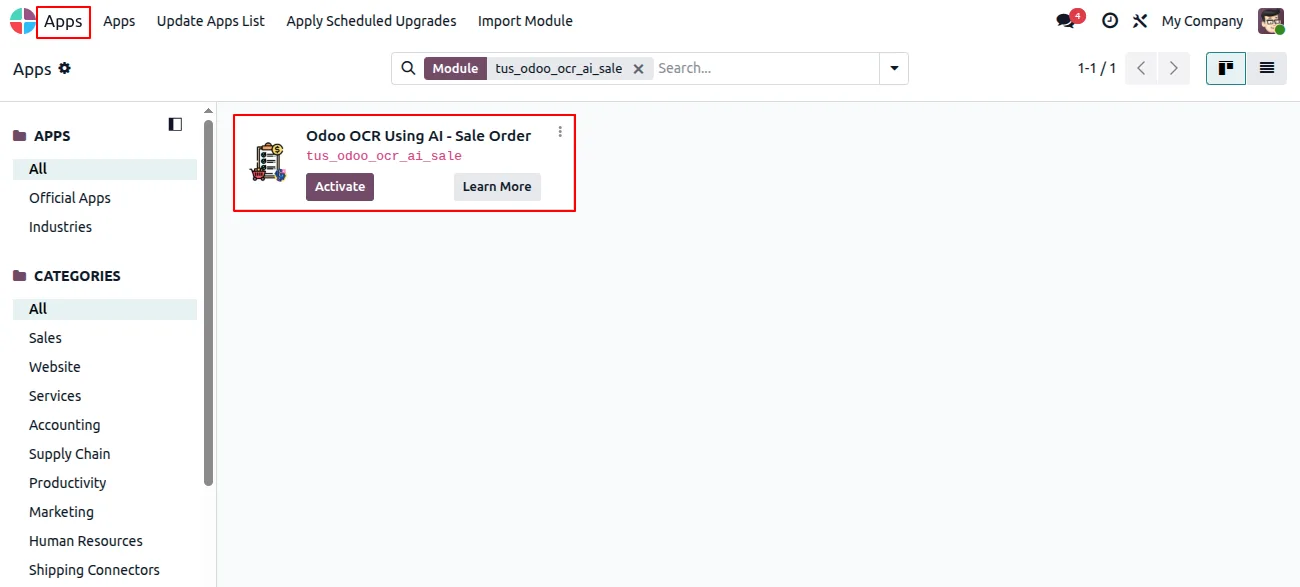Open the user avatar menu

[1271, 21]
